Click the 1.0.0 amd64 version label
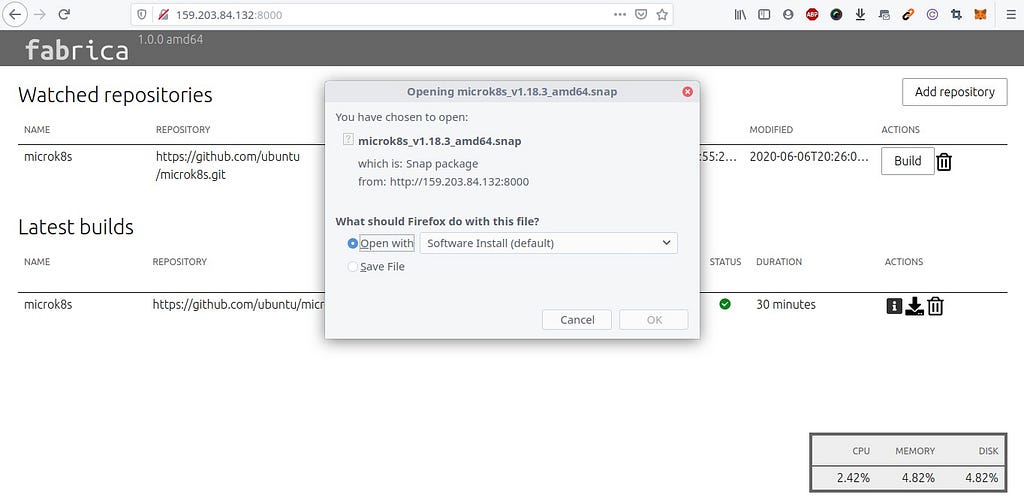Screen dimensions: 1024x504 tap(170, 40)
